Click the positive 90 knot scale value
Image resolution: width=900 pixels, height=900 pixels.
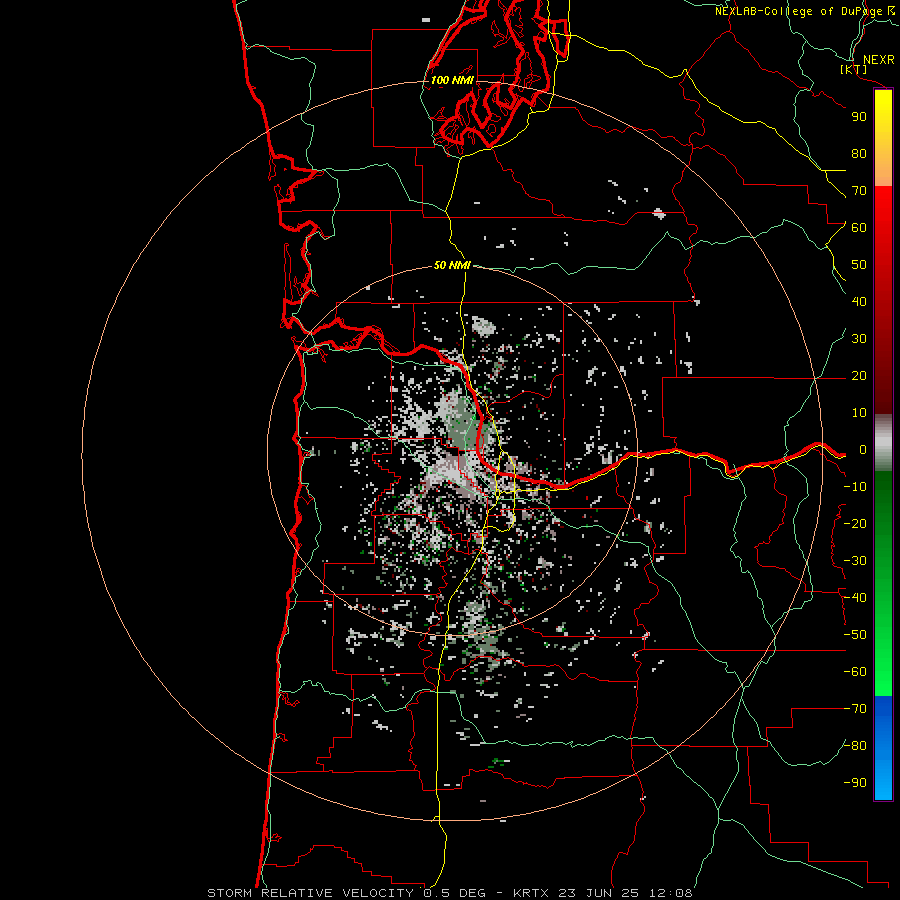[859, 117]
